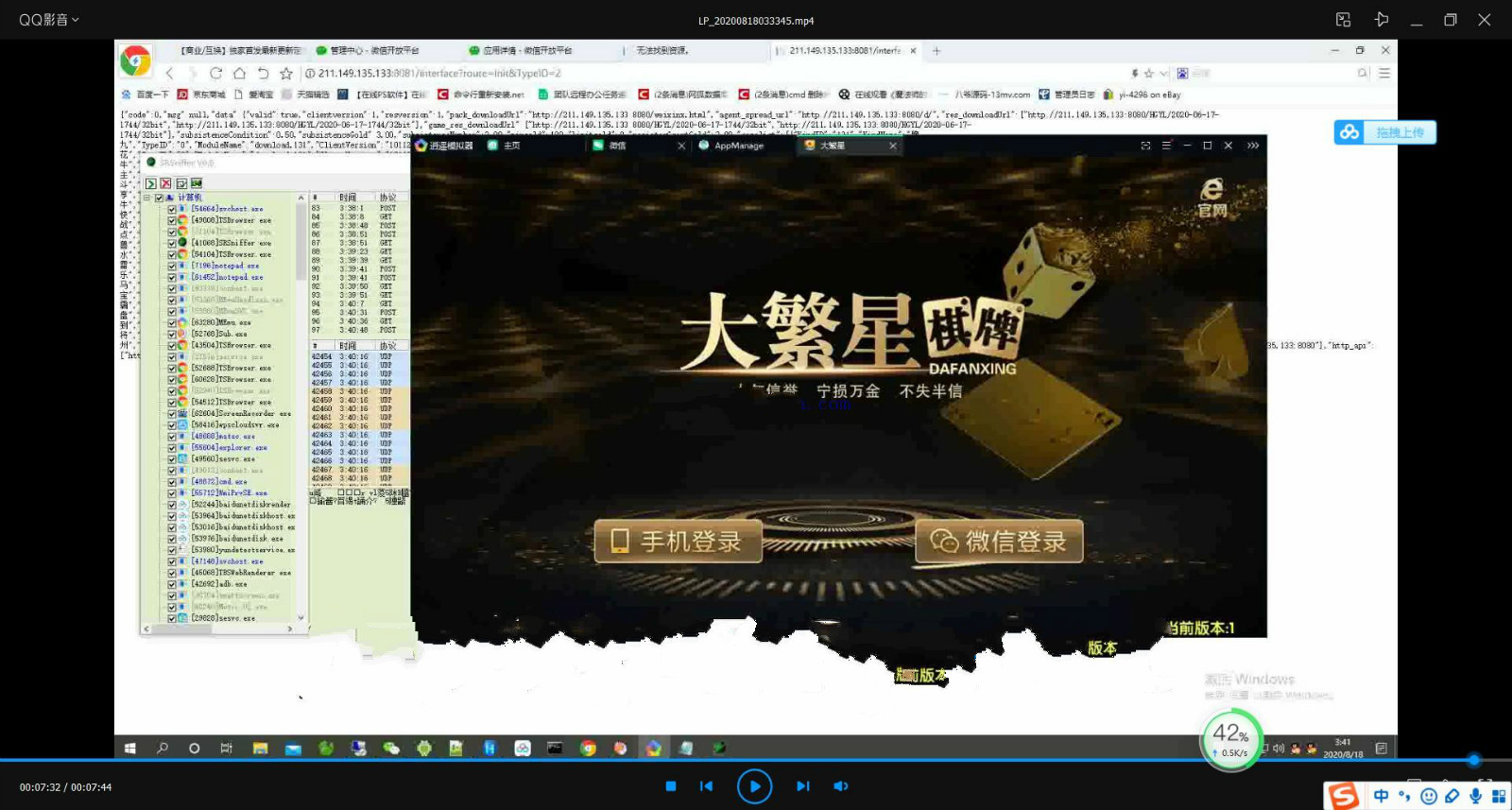This screenshot has width=1512, height=810.
Task: Go to the browser home page icon
Action: pyautogui.click(x=239, y=73)
